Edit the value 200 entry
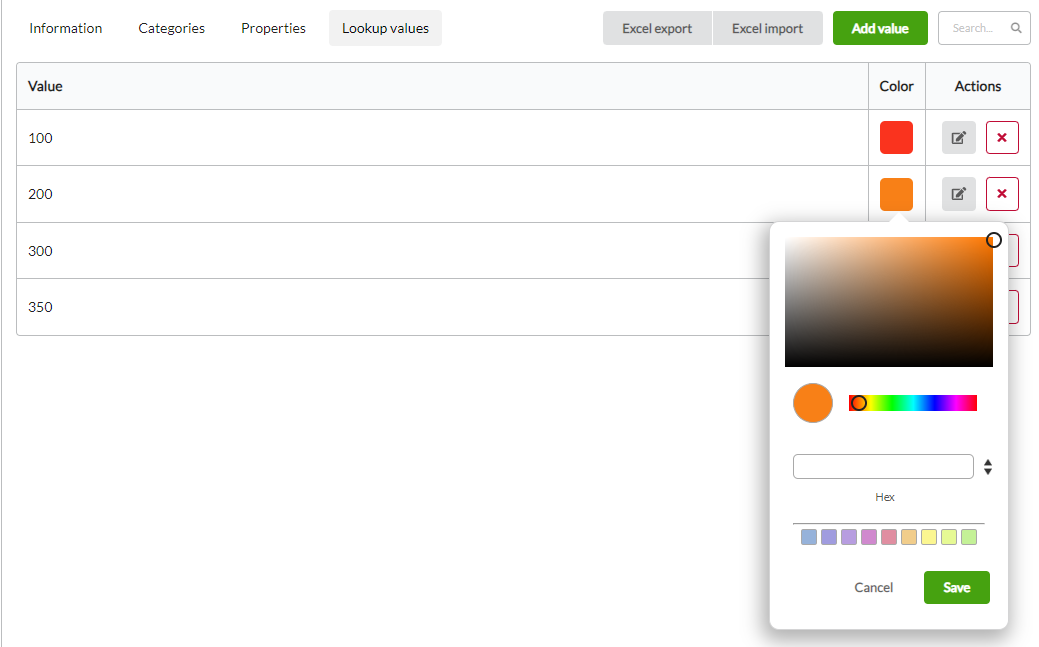The height and width of the screenshot is (647, 1039). pos(958,194)
